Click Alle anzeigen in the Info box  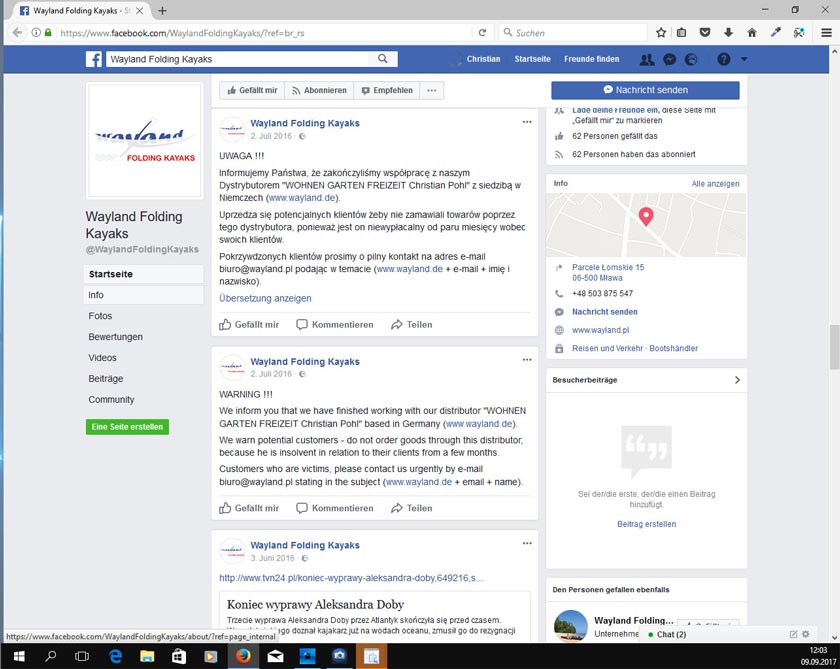coord(715,184)
